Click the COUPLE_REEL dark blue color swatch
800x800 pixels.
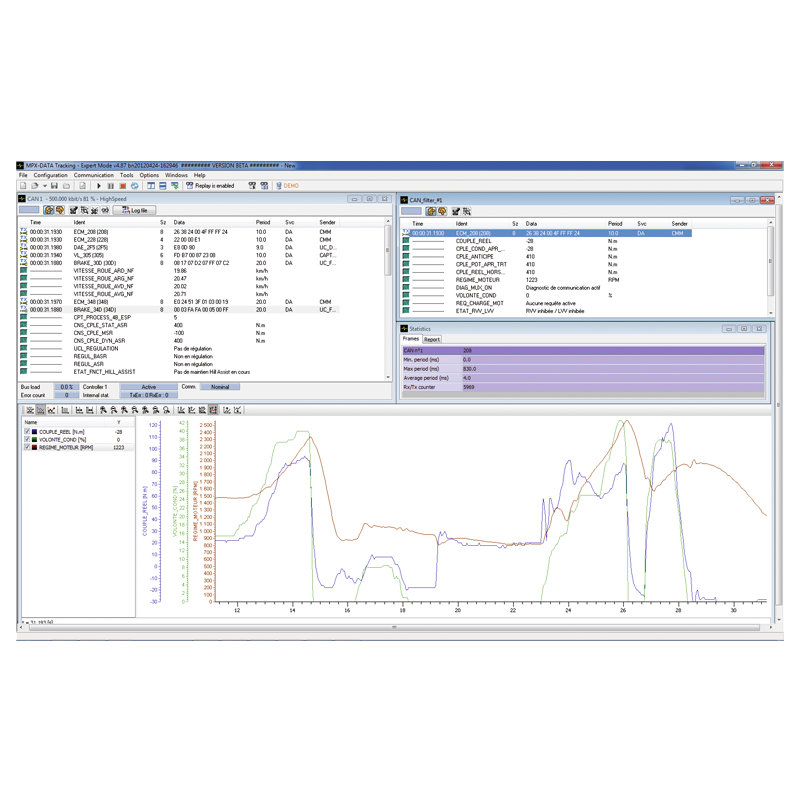coord(35,432)
